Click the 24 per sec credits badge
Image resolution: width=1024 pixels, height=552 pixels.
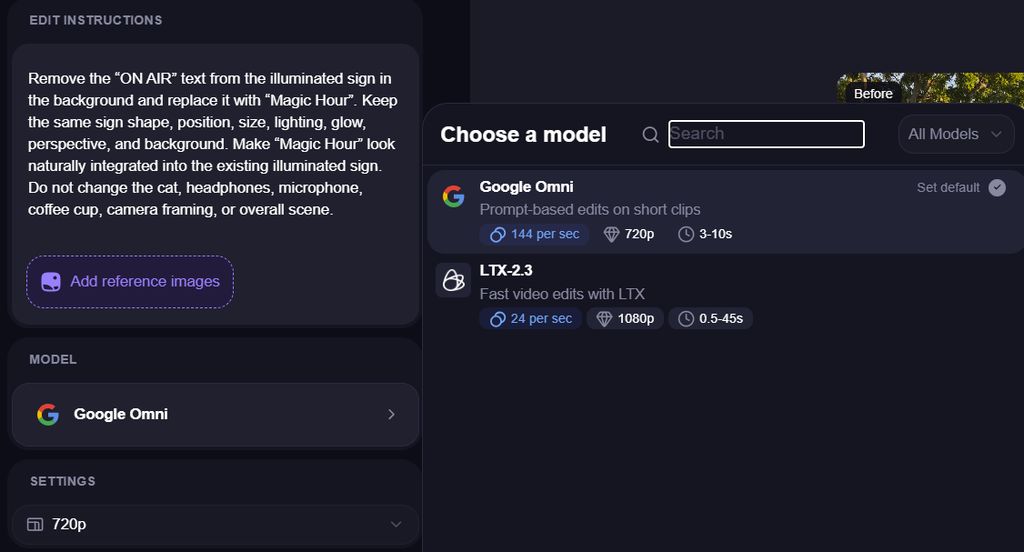click(531, 319)
